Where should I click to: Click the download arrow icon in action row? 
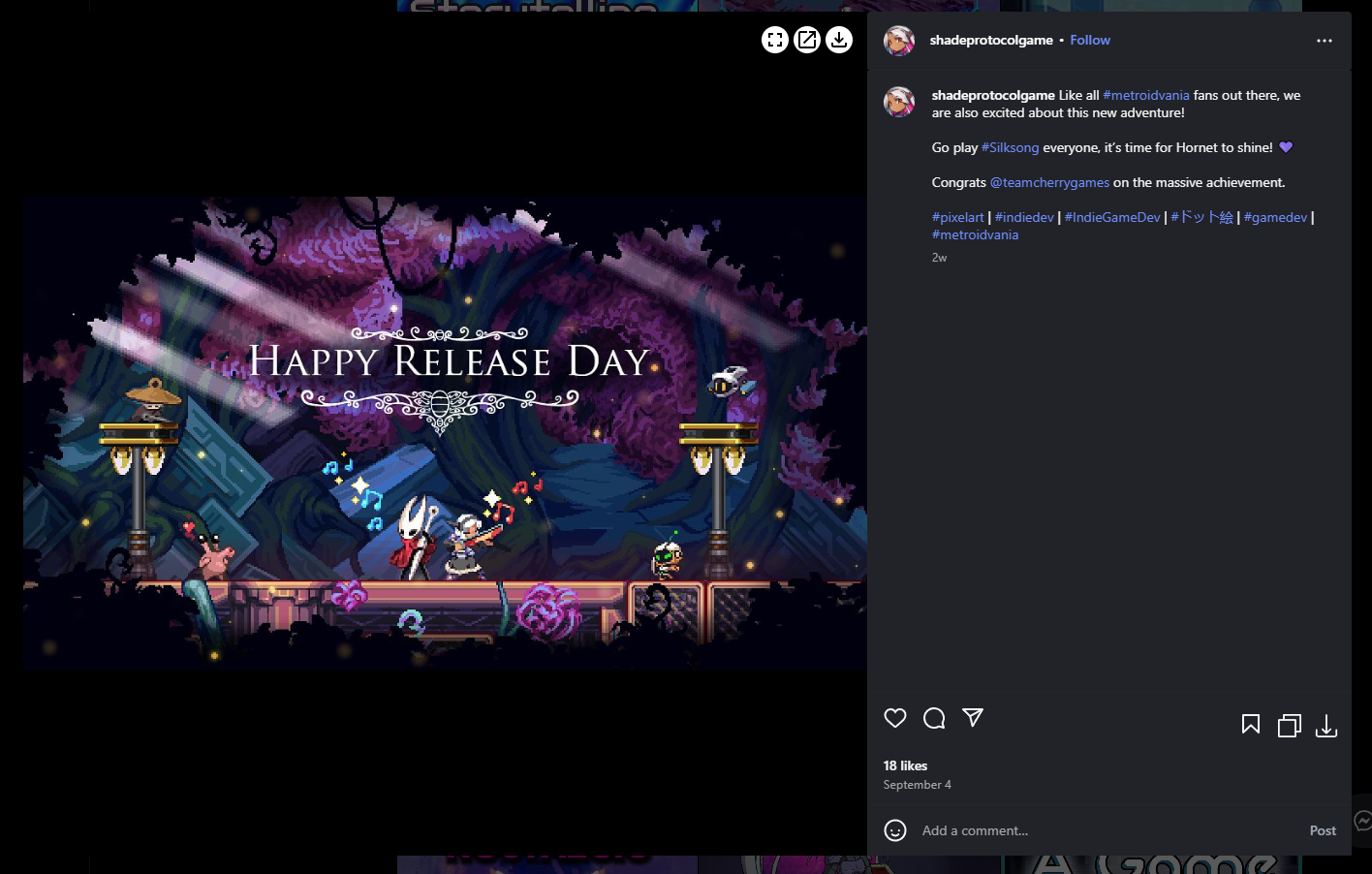click(x=1326, y=726)
